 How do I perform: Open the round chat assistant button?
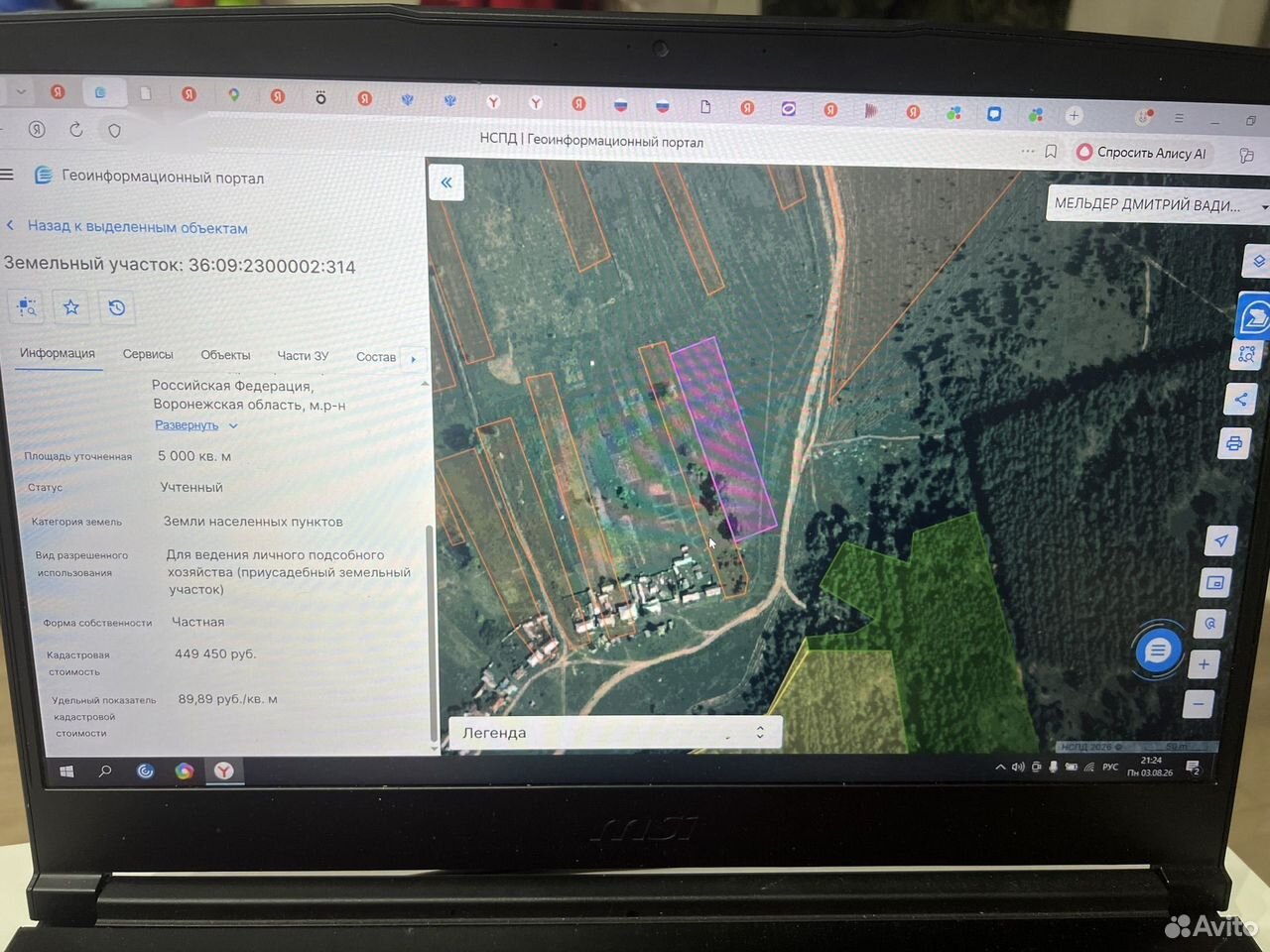[x=1157, y=652]
